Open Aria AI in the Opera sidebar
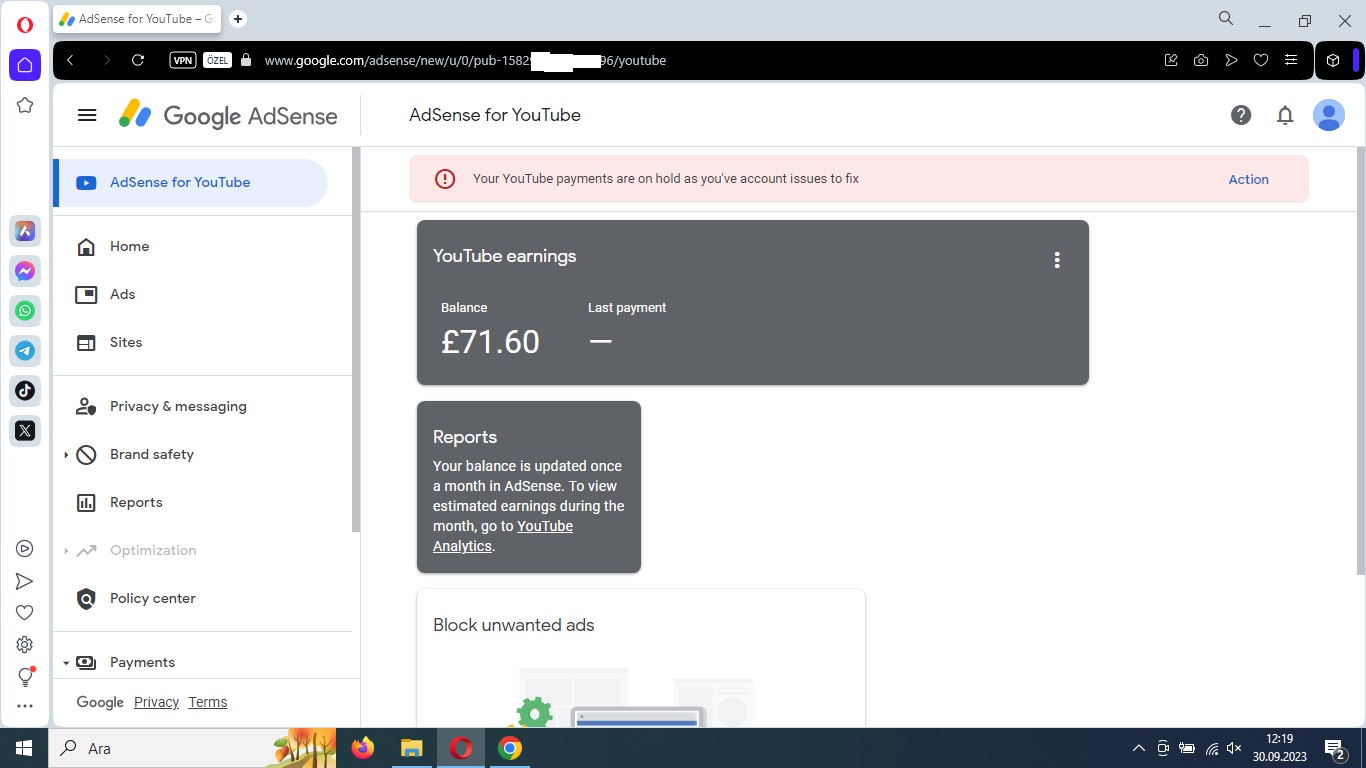Screen dimensions: 1366x768 pyautogui.click(x=25, y=231)
